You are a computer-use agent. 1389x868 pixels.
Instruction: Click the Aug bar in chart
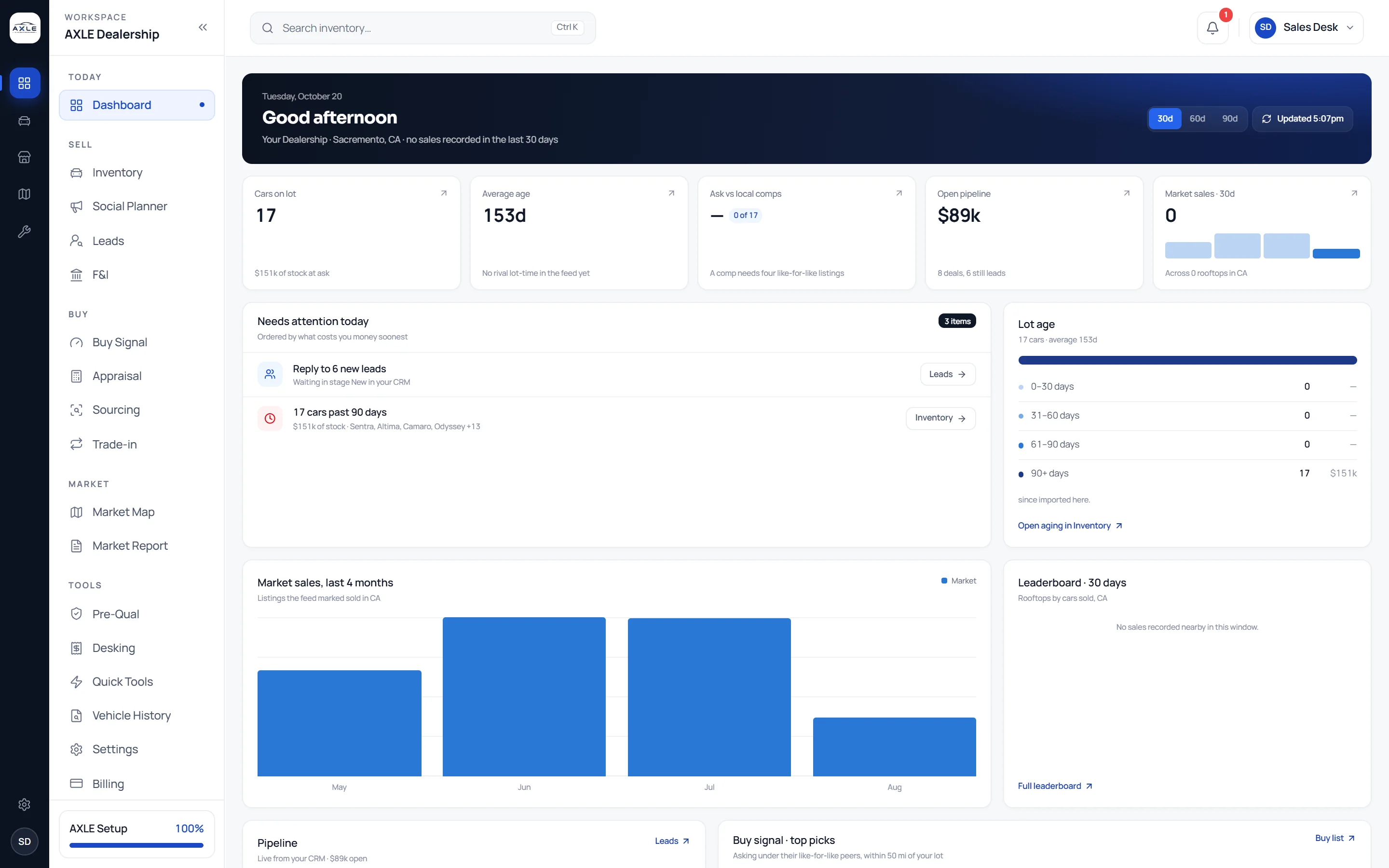[x=894, y=747]
